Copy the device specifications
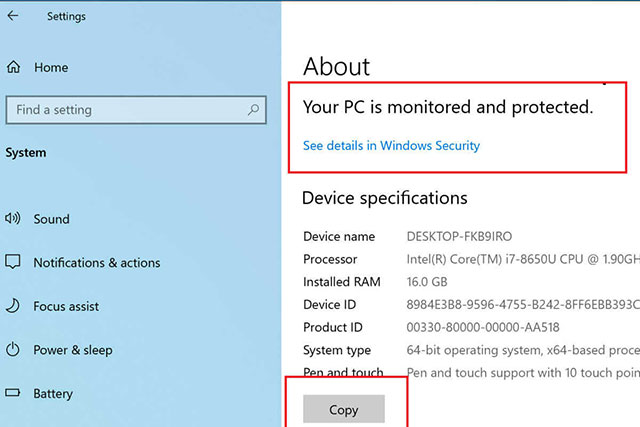This screenshot has width=640, height=427. pyautogui.click(x=344, y=409)
